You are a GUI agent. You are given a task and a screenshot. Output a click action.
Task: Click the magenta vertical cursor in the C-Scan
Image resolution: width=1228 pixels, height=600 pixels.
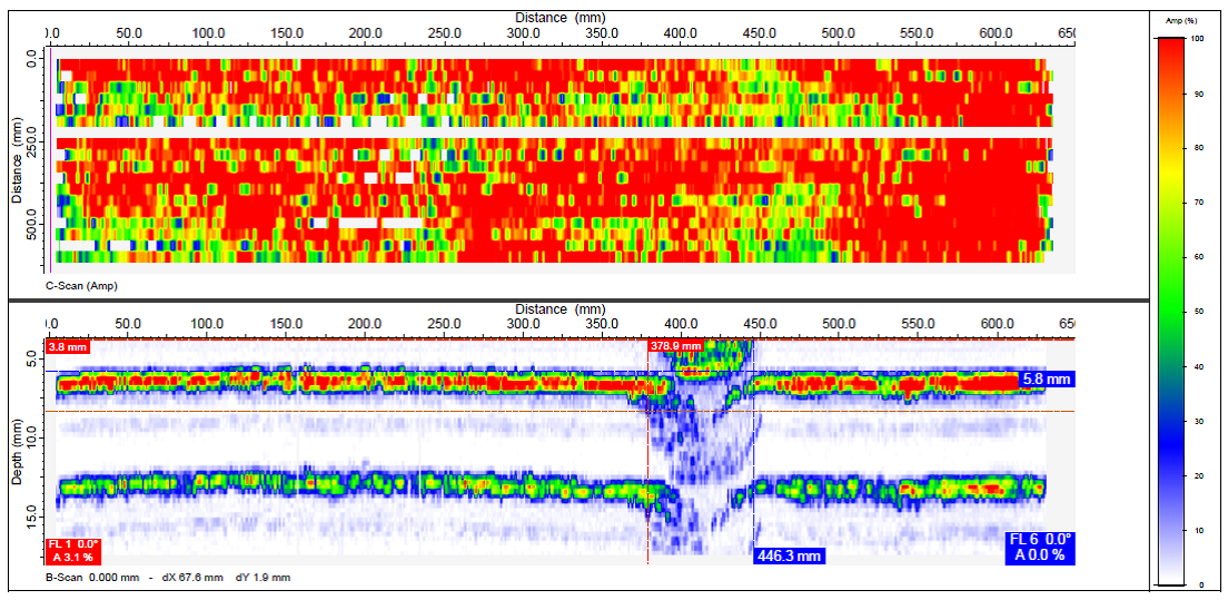coord(51,160)
